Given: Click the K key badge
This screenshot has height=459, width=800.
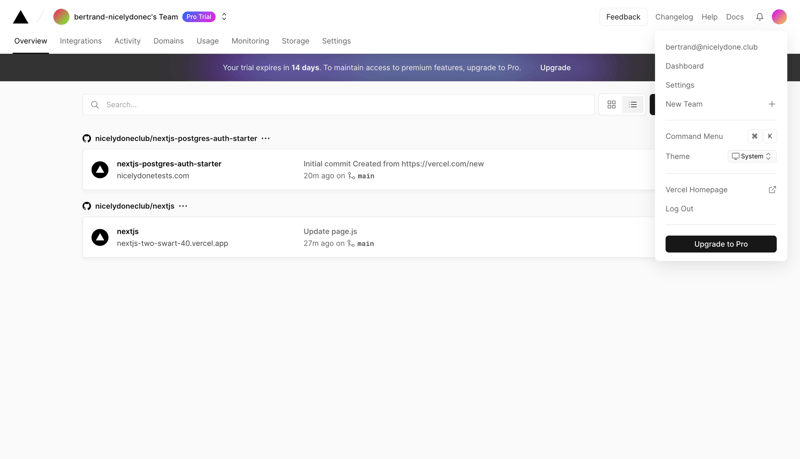Looking at the screenshot, I should [x=770, y=136].
